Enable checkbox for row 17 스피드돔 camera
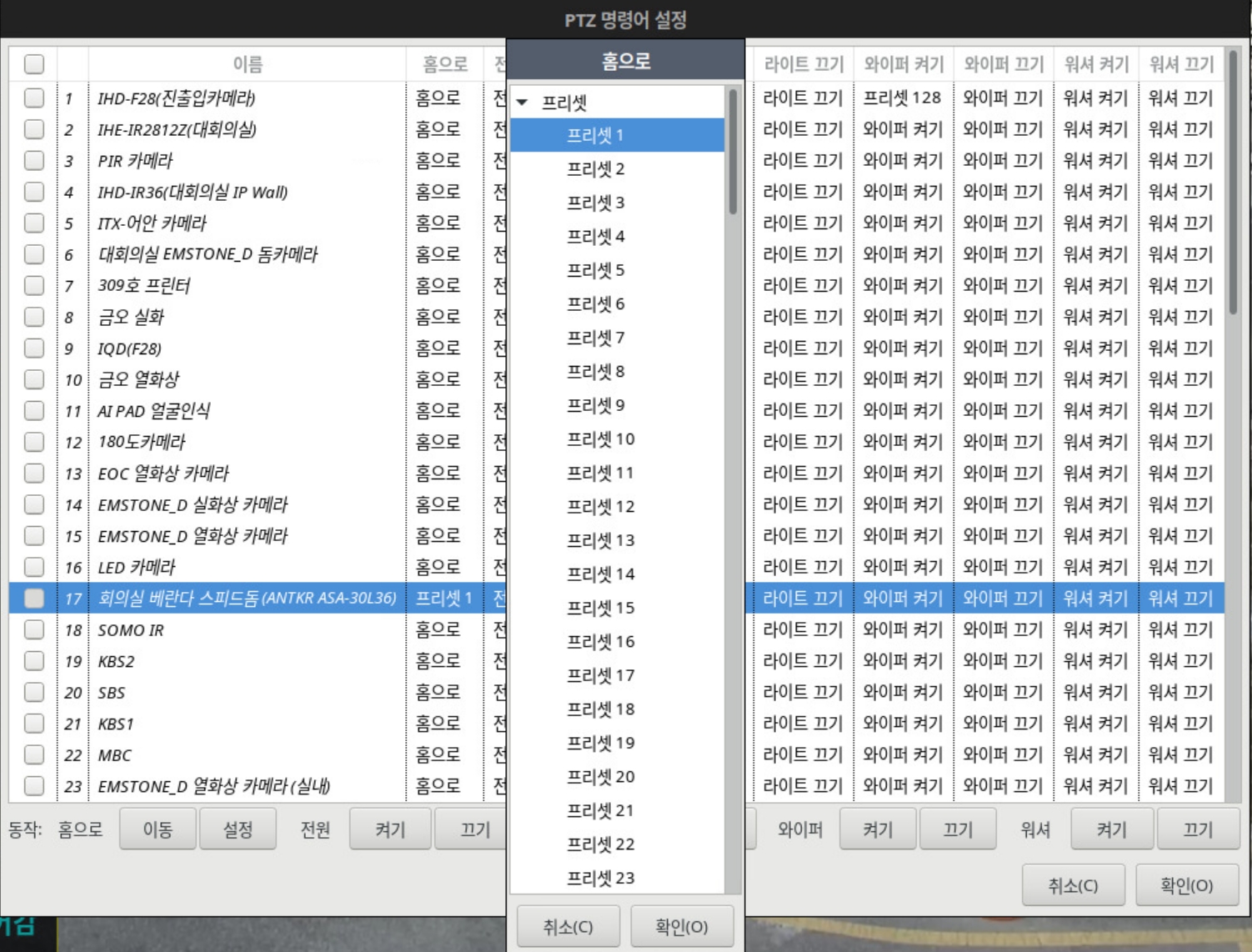The height and width of the screenshot is (952, 1252). pos(34,599)
